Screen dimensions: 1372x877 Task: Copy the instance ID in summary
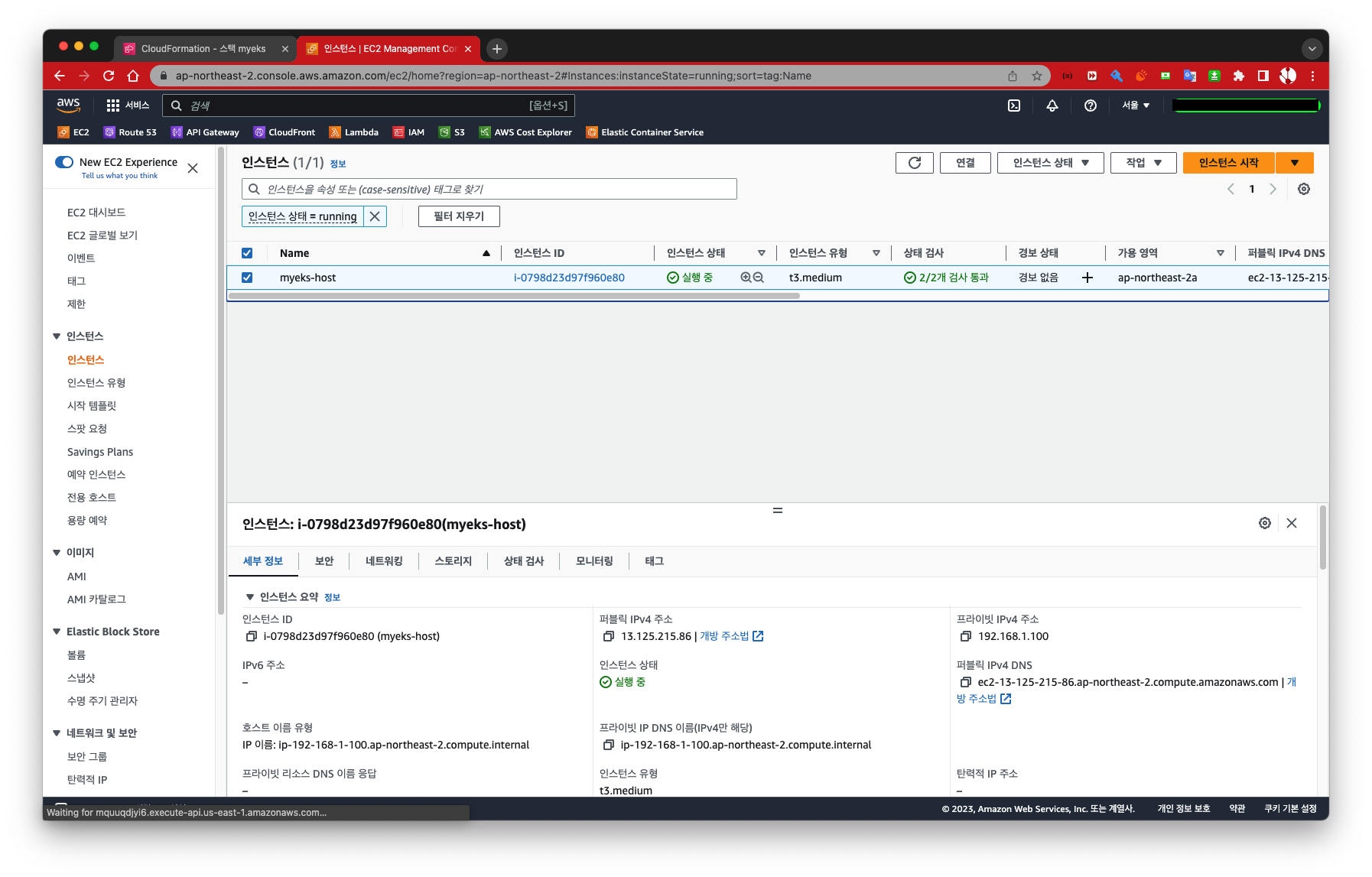(x=251, y=636)
